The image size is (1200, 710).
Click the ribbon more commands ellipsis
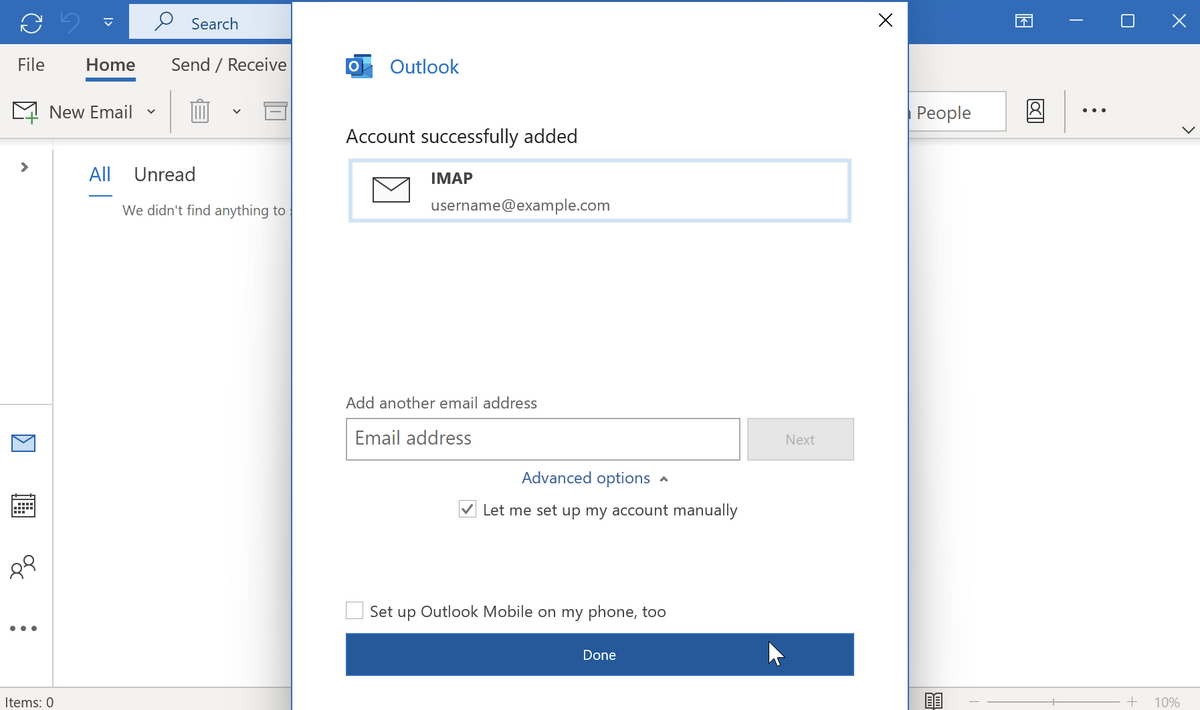pos(1094,111)
